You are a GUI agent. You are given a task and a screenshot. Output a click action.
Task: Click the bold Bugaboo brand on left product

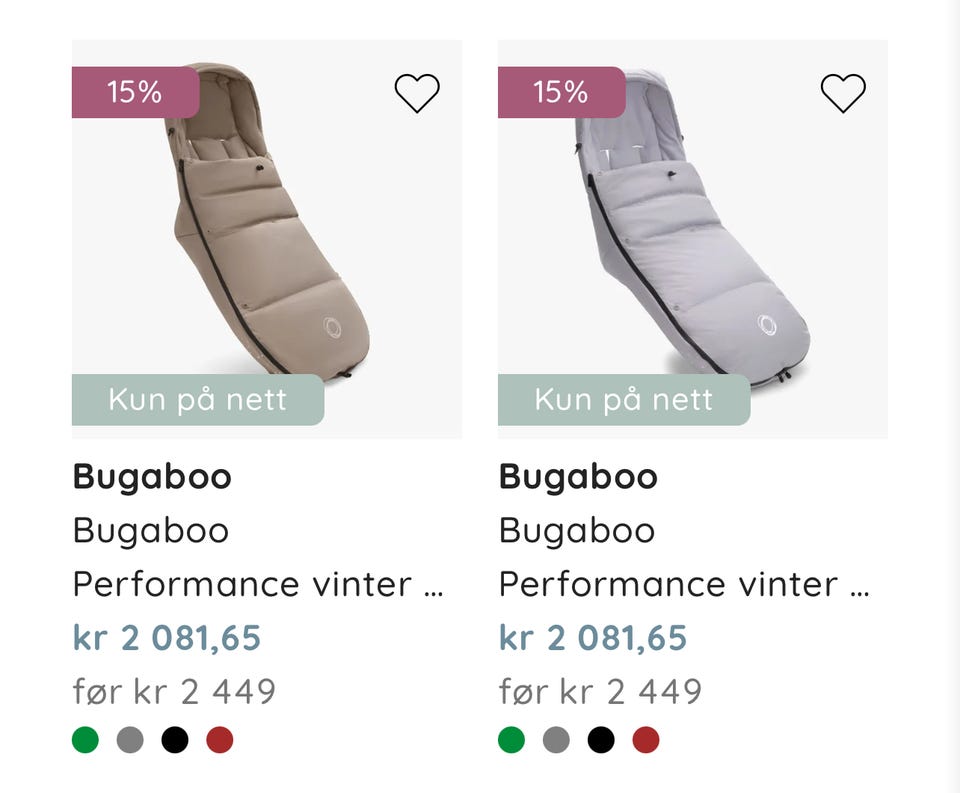pyautogui.click(x=152, y=477)
